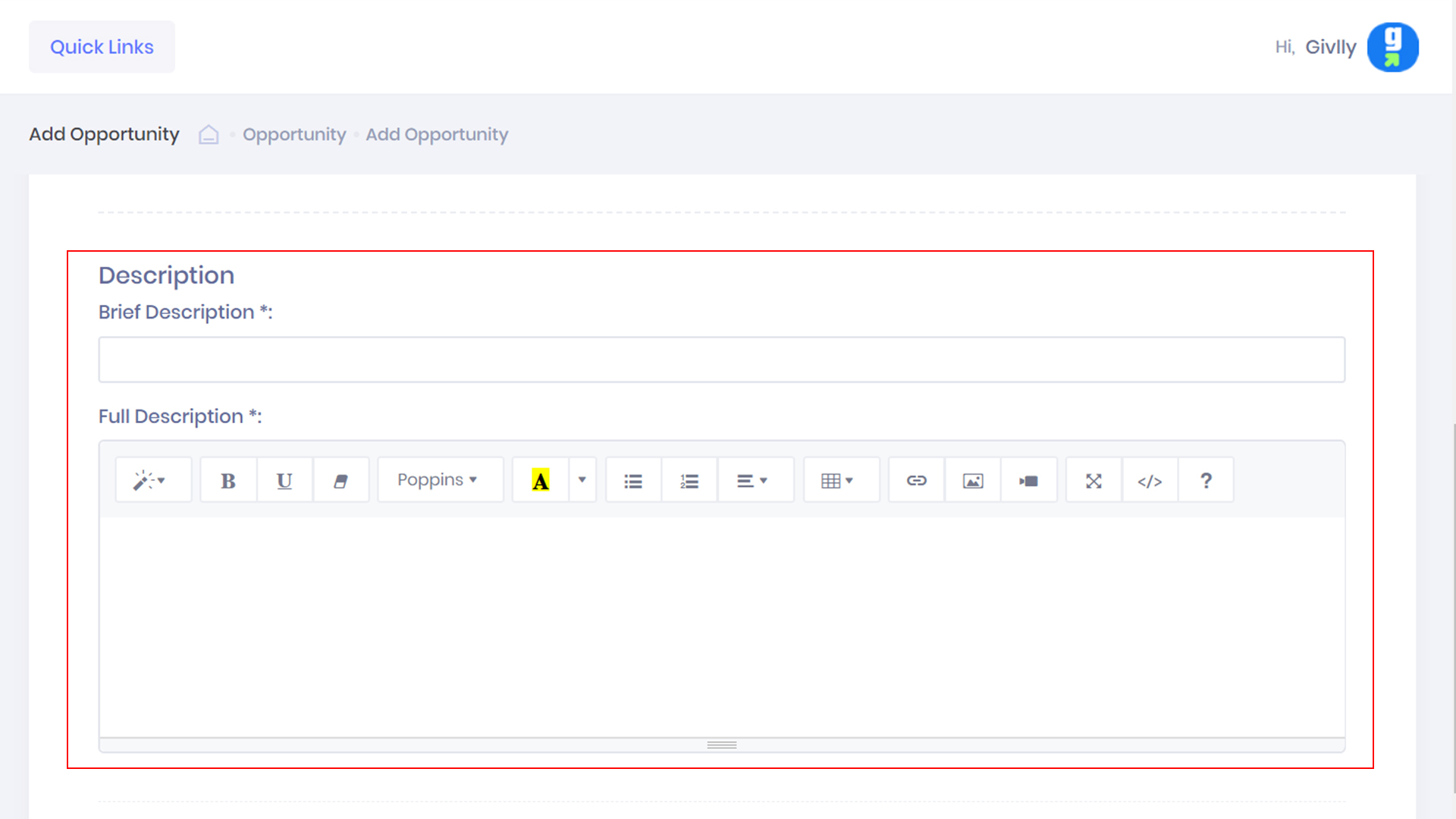Toggle the code view button
Viewport: 1456px width, 819px height.
pos(1150,481)
